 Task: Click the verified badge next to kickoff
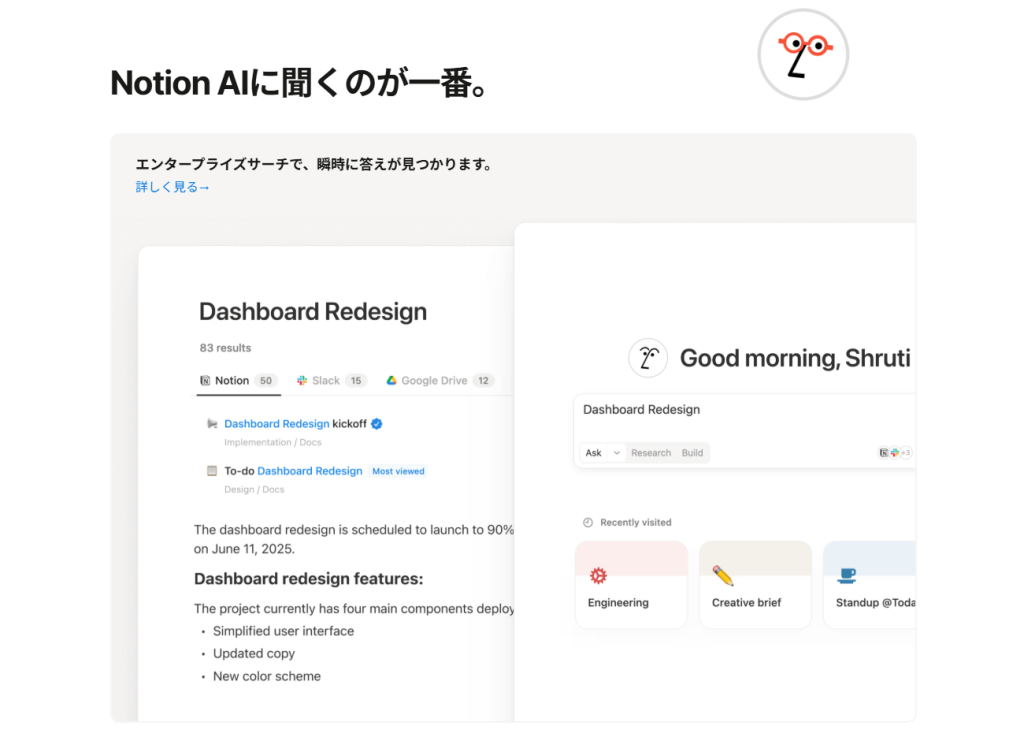(x=377, y=423)
